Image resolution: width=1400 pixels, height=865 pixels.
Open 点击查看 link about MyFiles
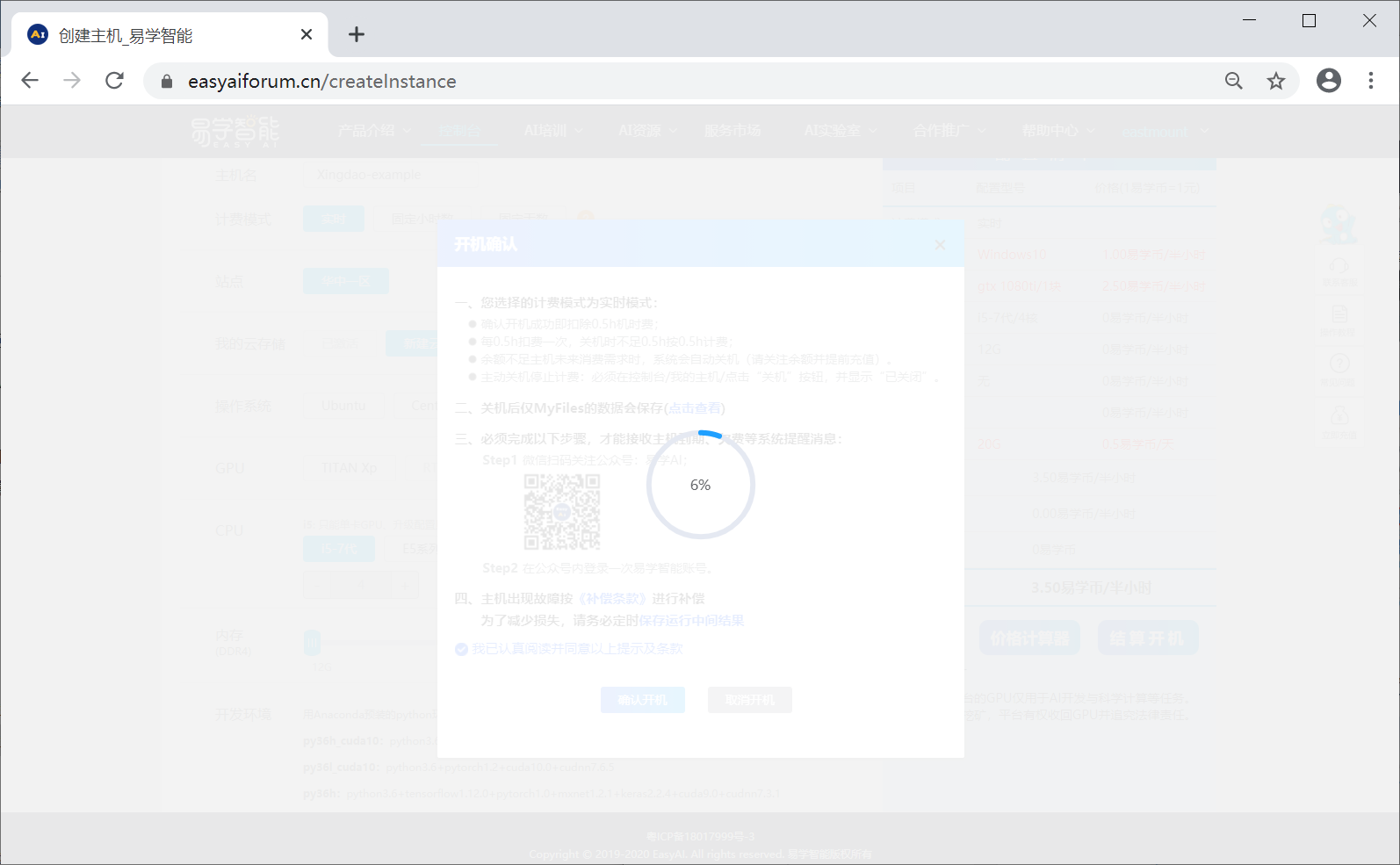click(695, 408)
